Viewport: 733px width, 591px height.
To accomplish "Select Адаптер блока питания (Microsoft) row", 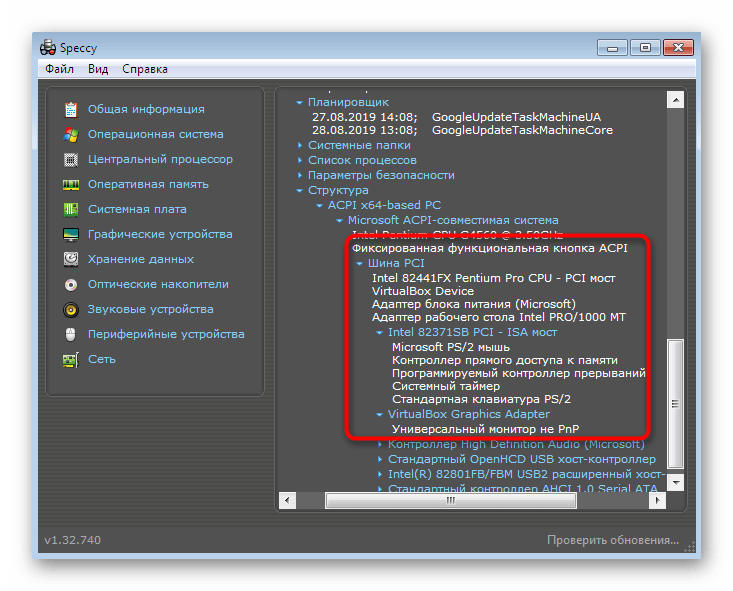I will [x=474, y=304].
